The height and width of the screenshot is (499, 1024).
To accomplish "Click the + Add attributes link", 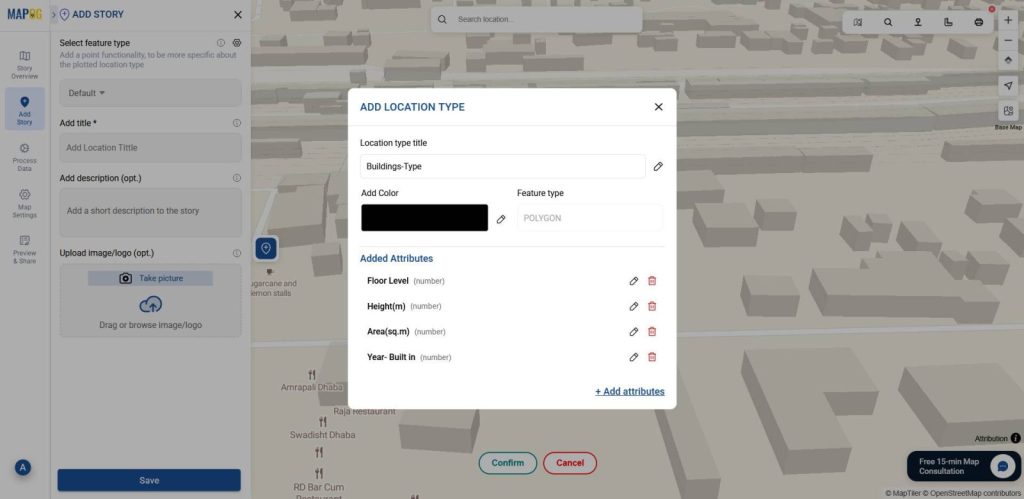I will [630, 391].
